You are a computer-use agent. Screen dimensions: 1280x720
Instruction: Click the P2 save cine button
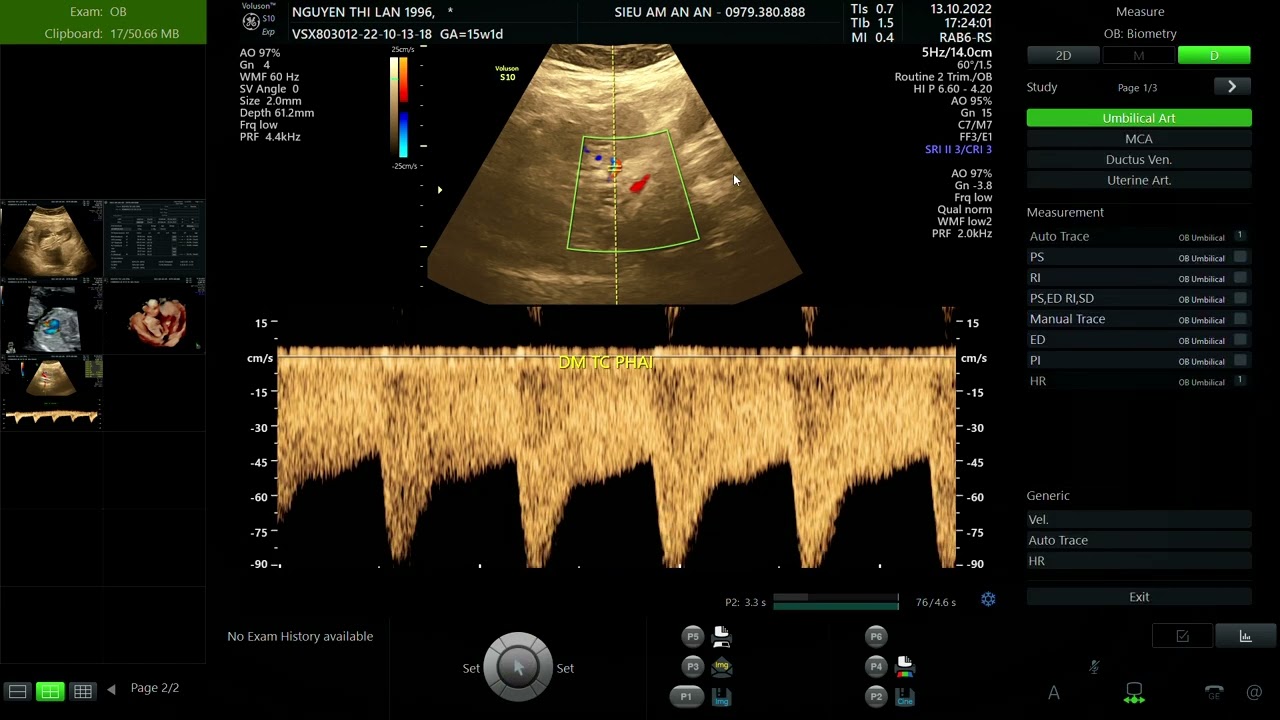pos(876,696)
